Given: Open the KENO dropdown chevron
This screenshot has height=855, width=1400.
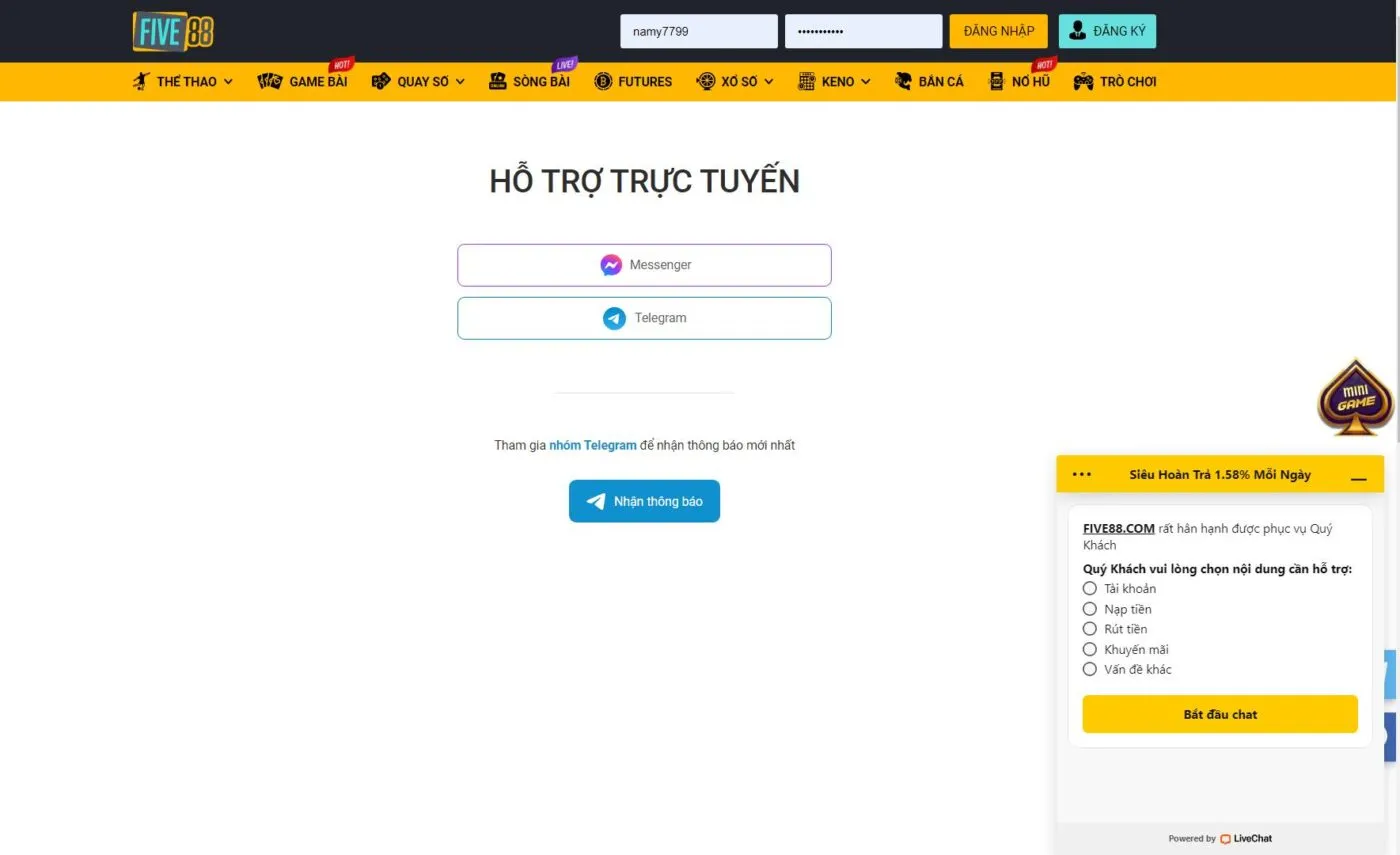Looking at the screenshot, I should 866,81.
